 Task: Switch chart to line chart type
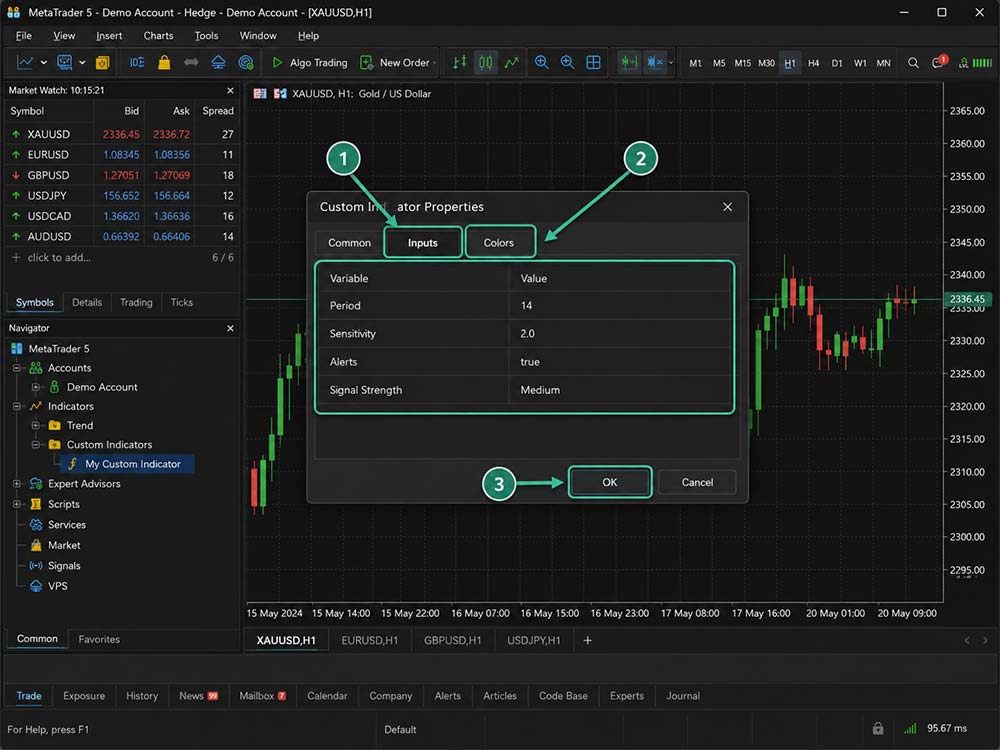[x=511, y=62]
